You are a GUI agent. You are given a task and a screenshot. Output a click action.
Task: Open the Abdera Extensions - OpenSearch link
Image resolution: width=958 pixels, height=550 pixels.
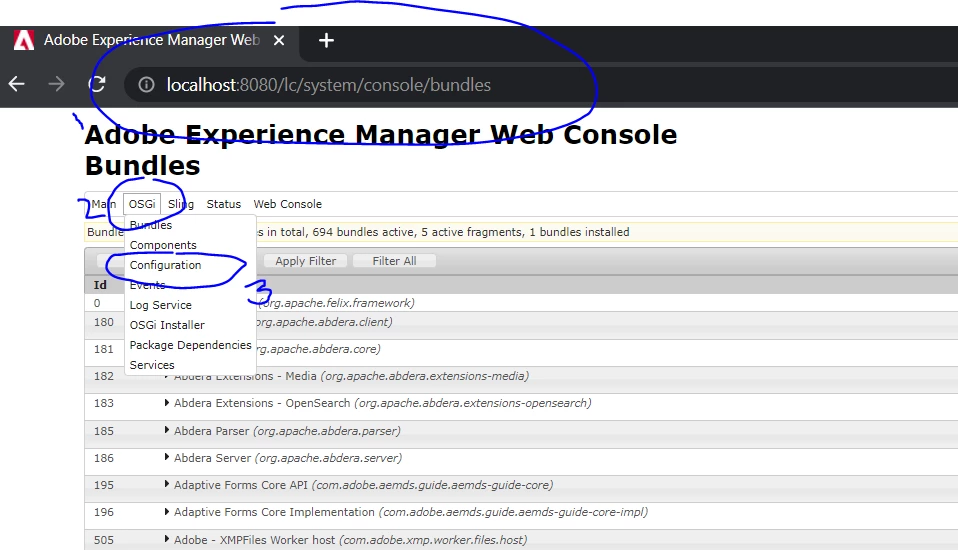coord(262,403)
